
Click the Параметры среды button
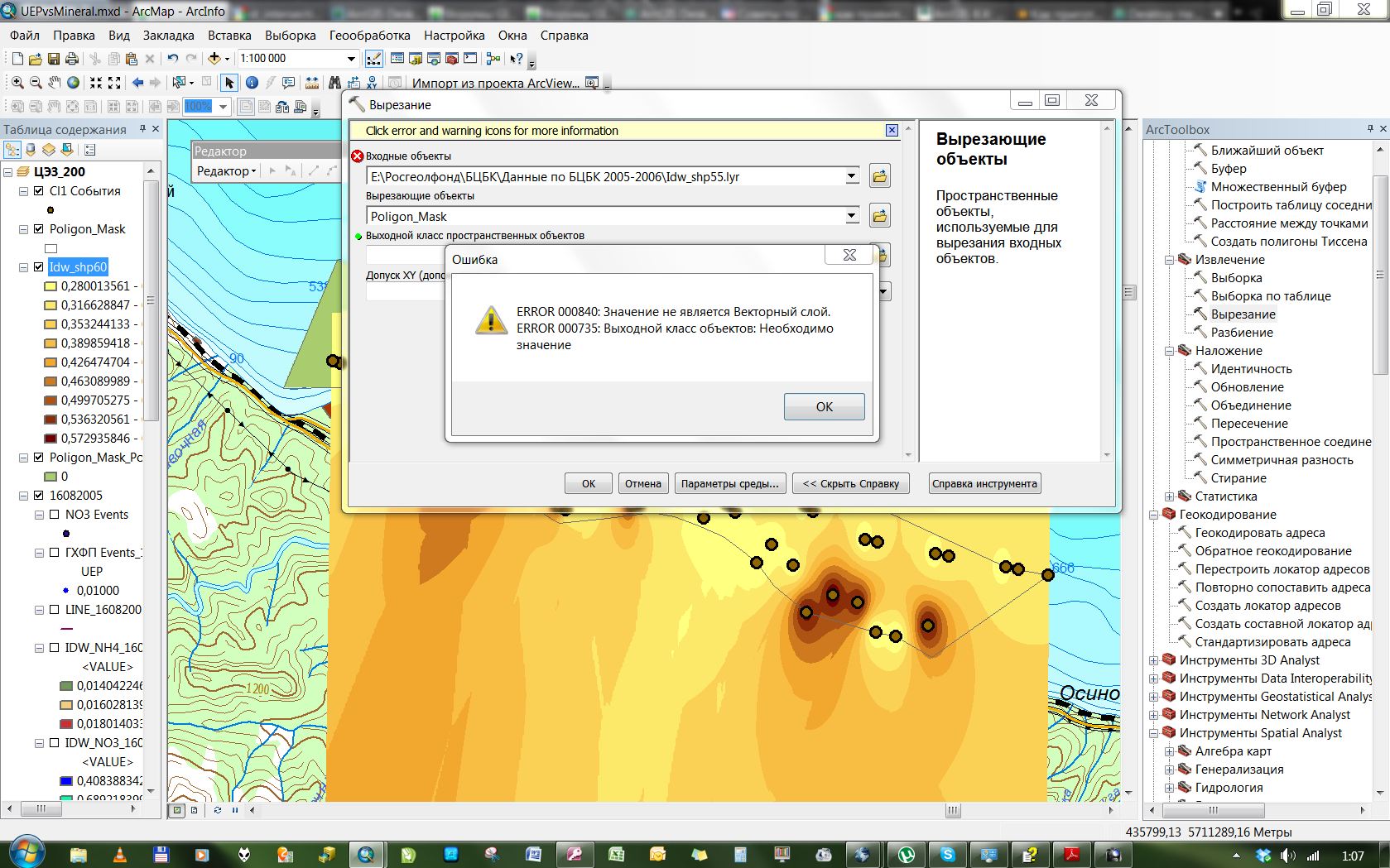729,484
